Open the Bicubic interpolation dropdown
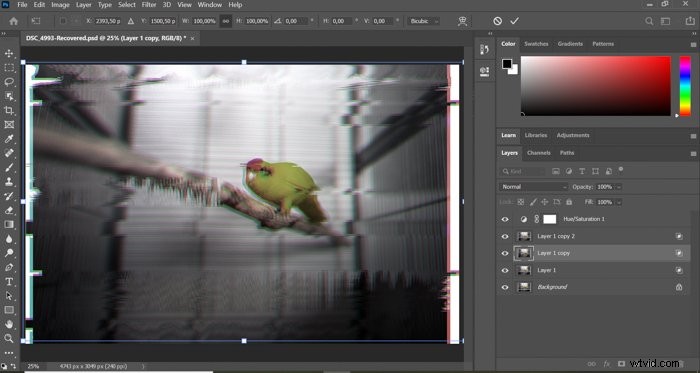This screenshot has width=700, height=373. tap(423, 21)
